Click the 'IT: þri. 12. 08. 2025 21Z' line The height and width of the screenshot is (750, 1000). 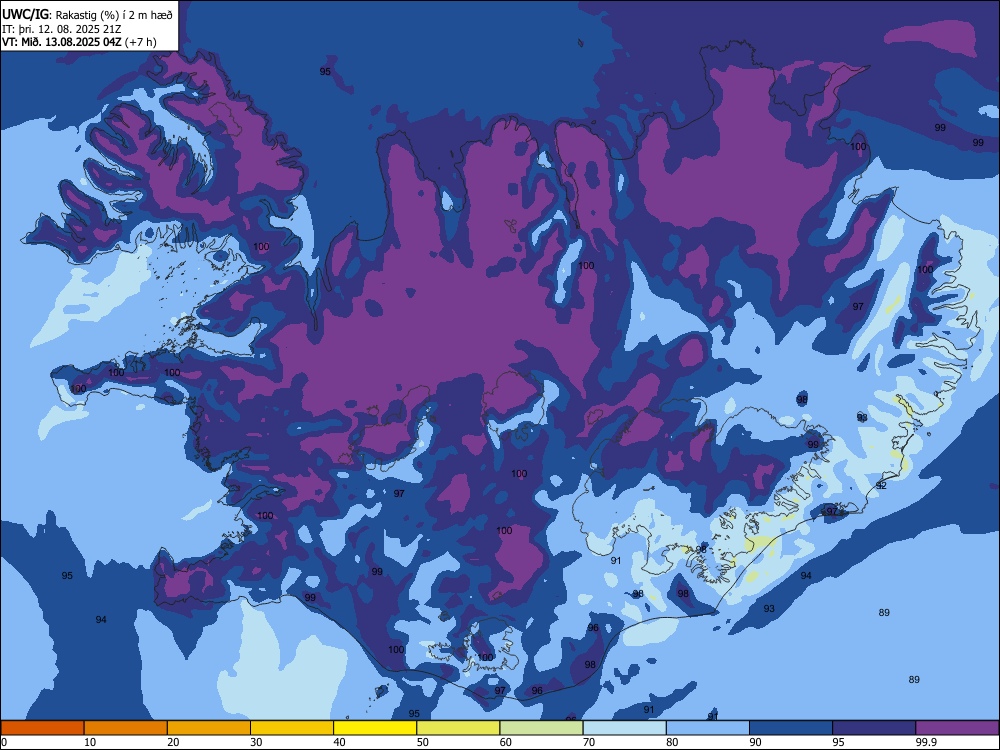pyautogui.click(x=62, y=29)
